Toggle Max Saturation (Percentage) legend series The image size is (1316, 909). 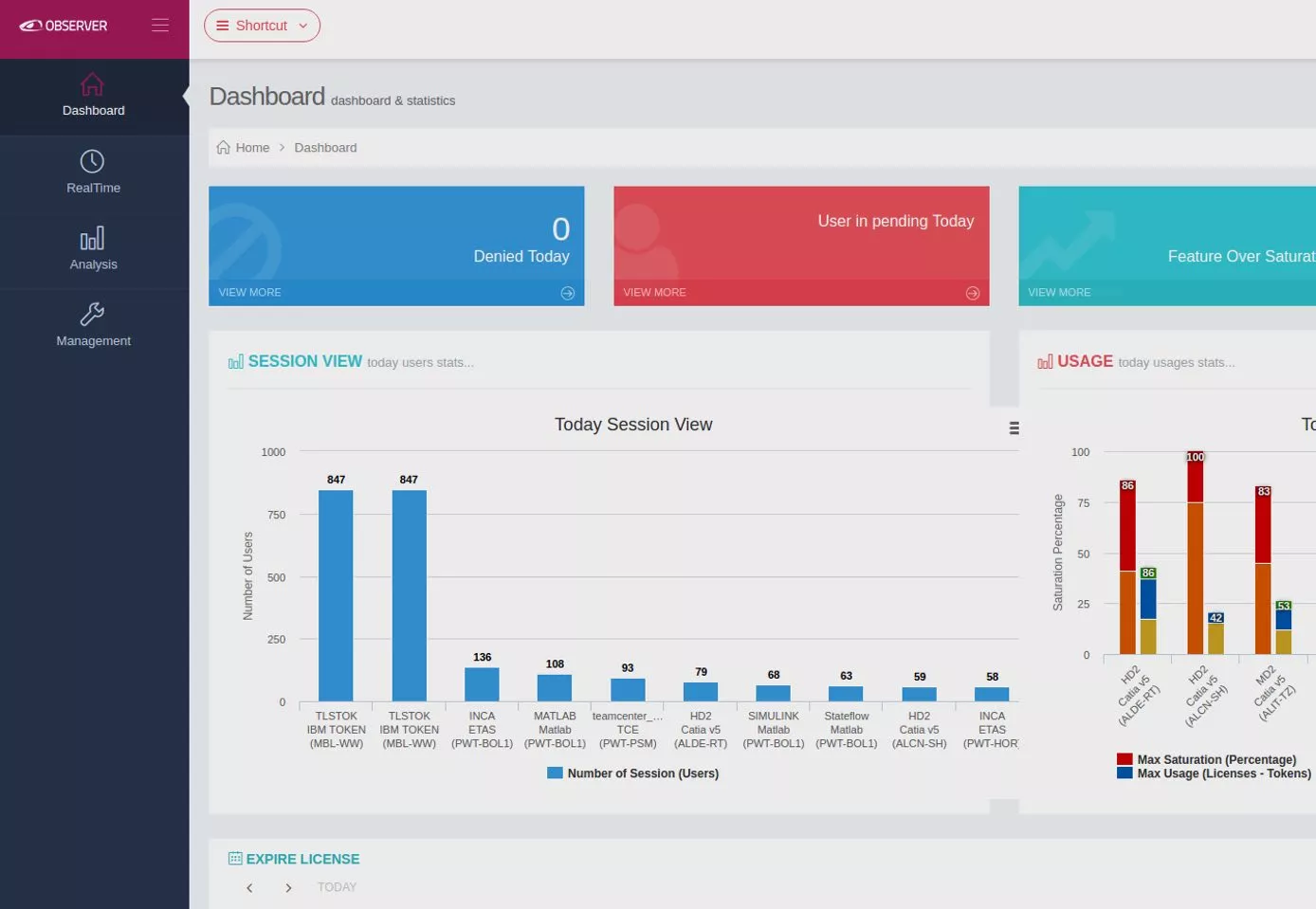(1207, 759)
